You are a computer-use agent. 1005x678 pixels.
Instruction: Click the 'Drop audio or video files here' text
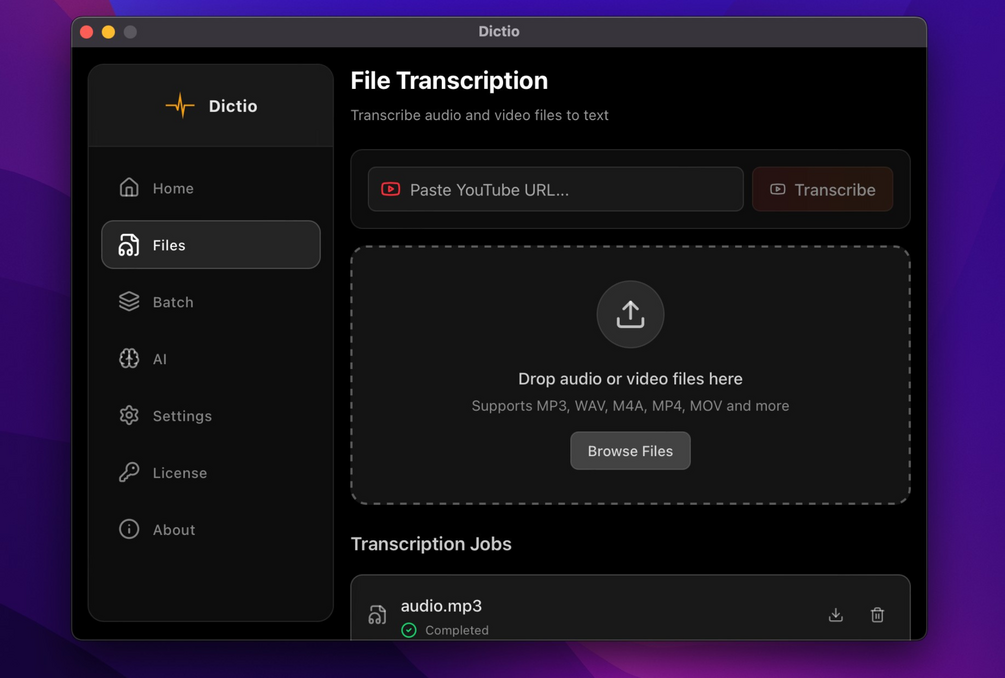(630, 379)
